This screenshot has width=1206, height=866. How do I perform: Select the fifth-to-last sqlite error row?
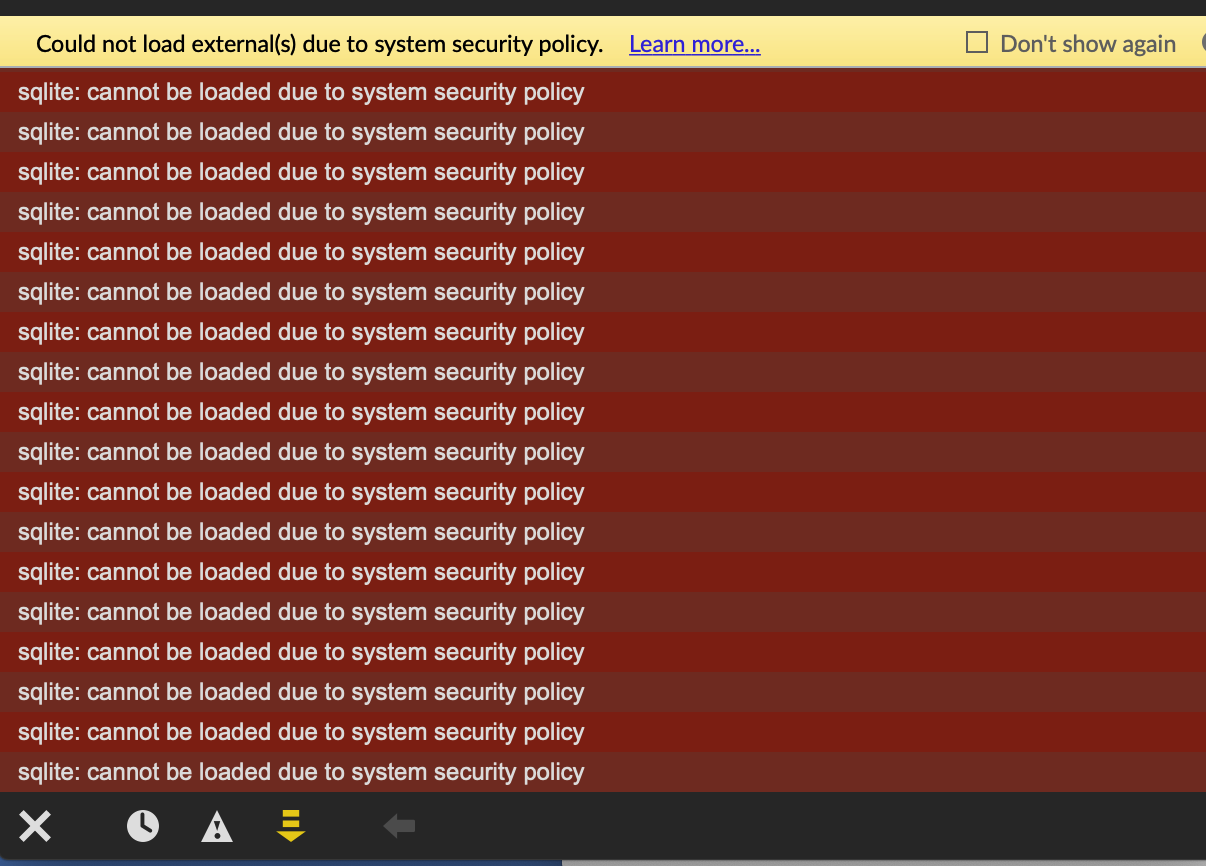[603, 612]
